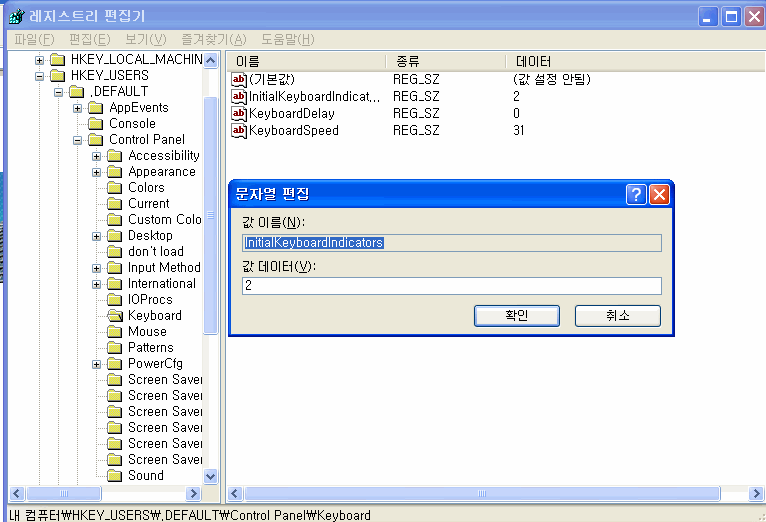Screen dimensions: 766x522
Task: Expand the AppEvents tree node
Action: [78, 108]
